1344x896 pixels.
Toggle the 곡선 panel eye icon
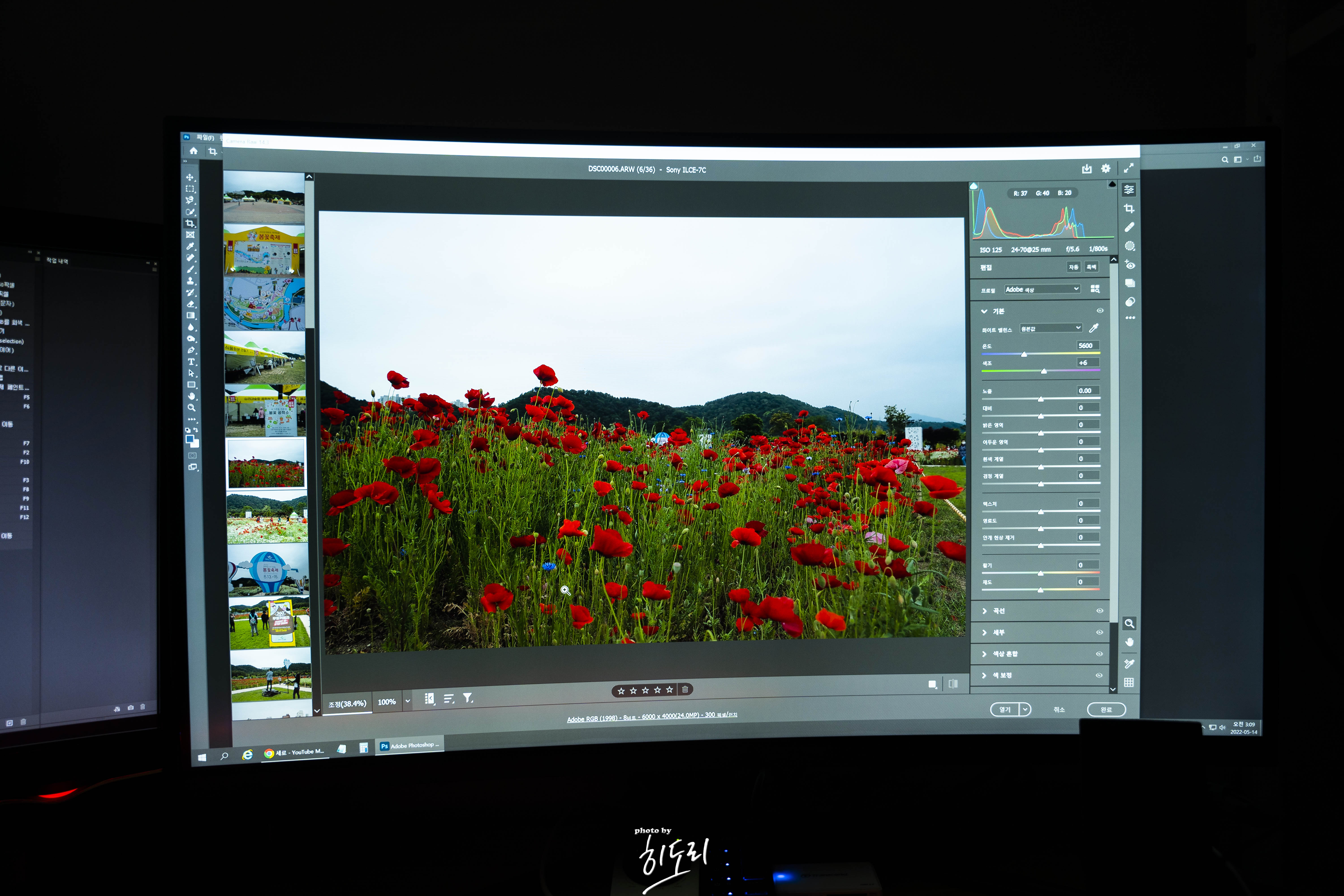[x=1099, y=611]
